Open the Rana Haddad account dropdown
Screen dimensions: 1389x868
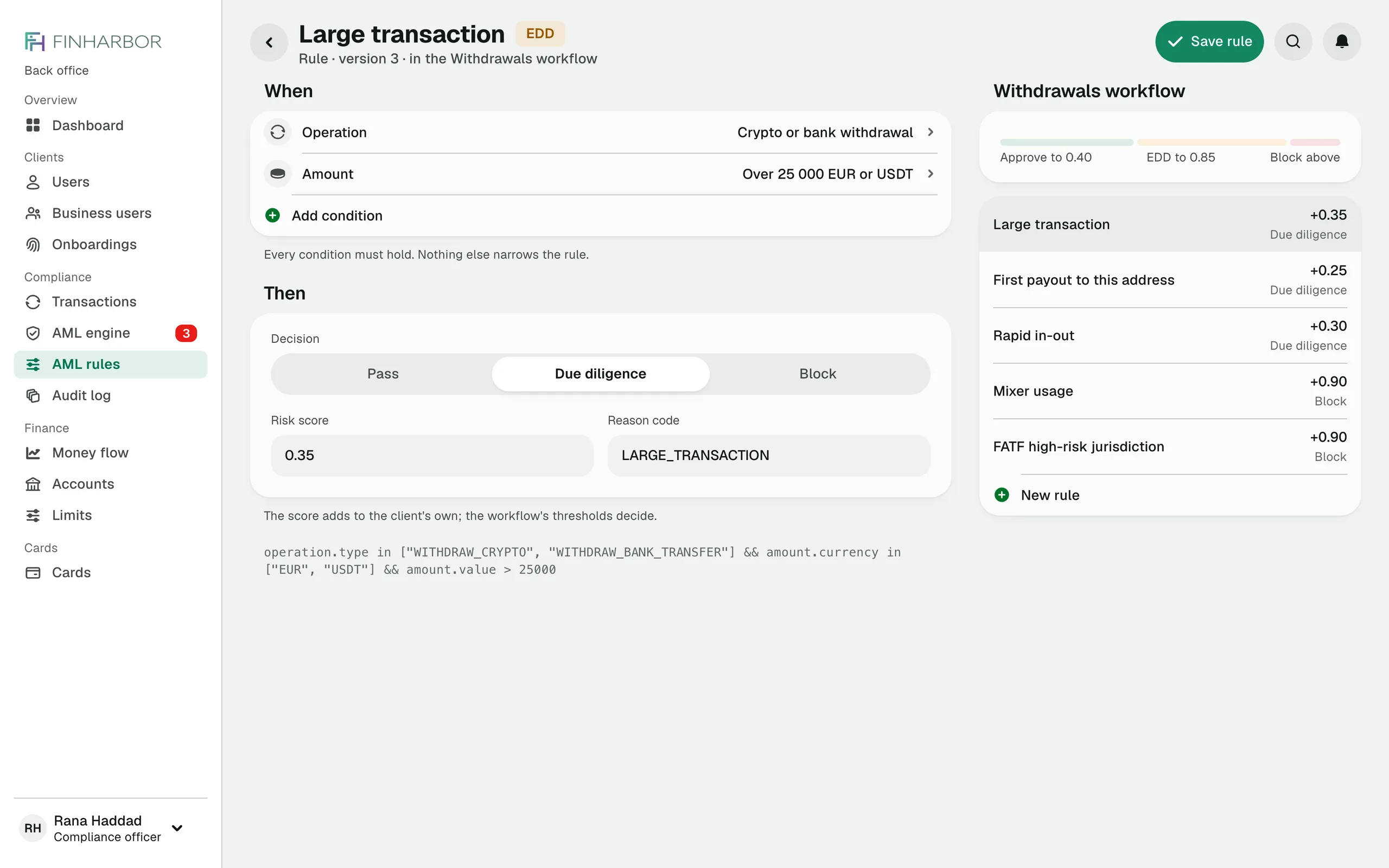point(177,828)
